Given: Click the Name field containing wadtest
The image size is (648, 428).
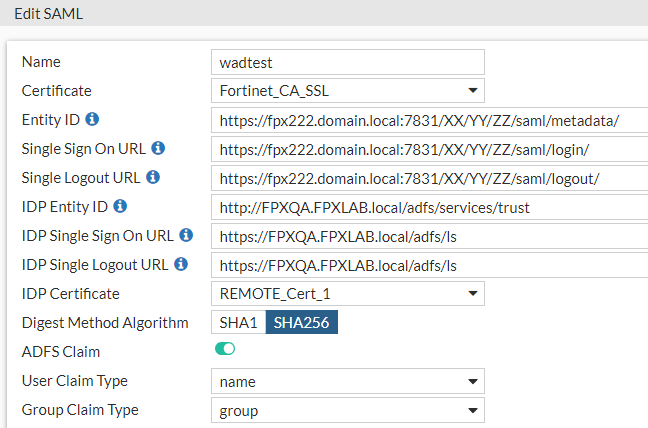Looking at the screenshot, I should coord(348,62).
